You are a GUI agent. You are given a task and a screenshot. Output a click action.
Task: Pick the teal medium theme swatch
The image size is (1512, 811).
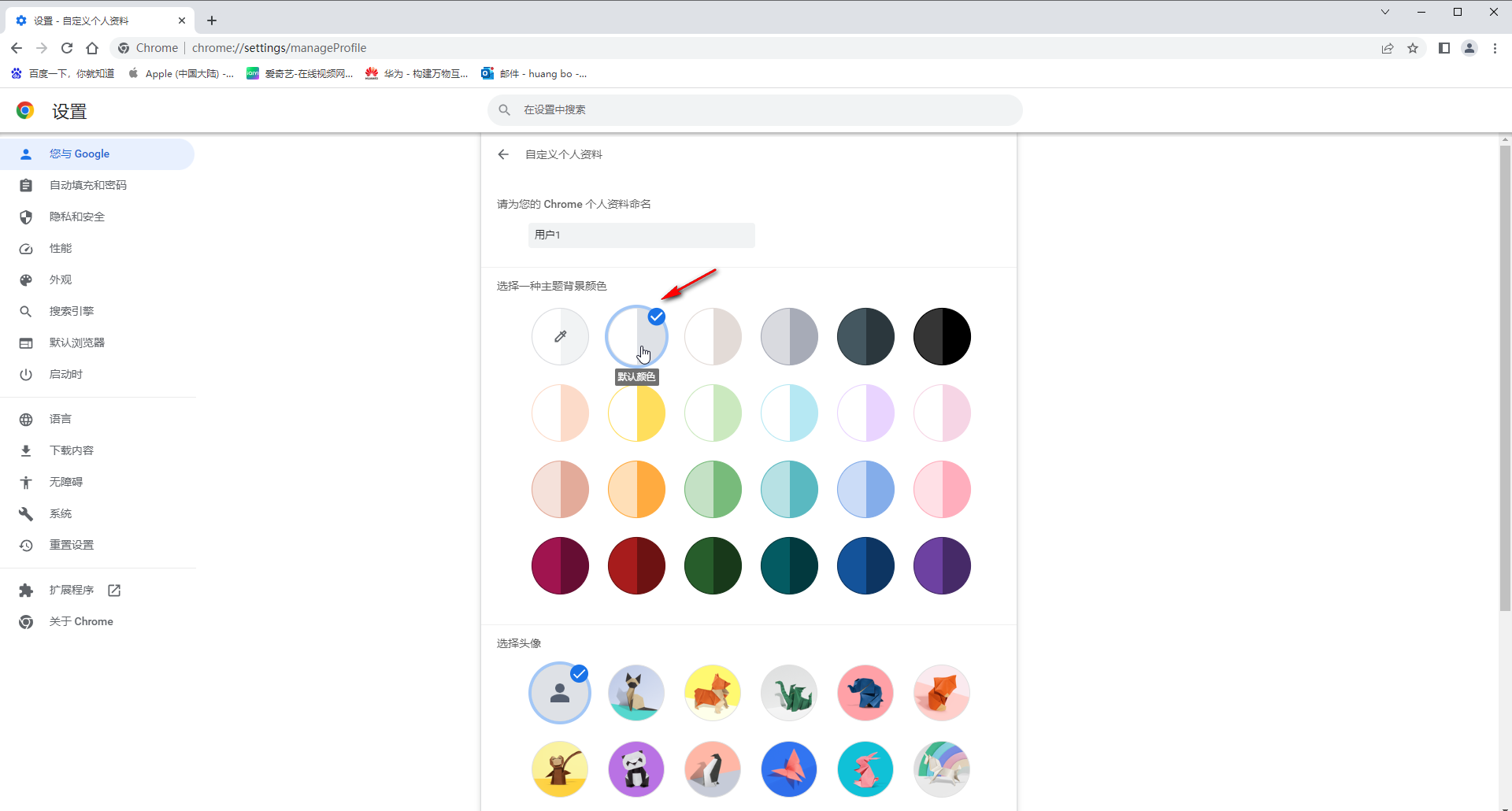tap(789, 489)
